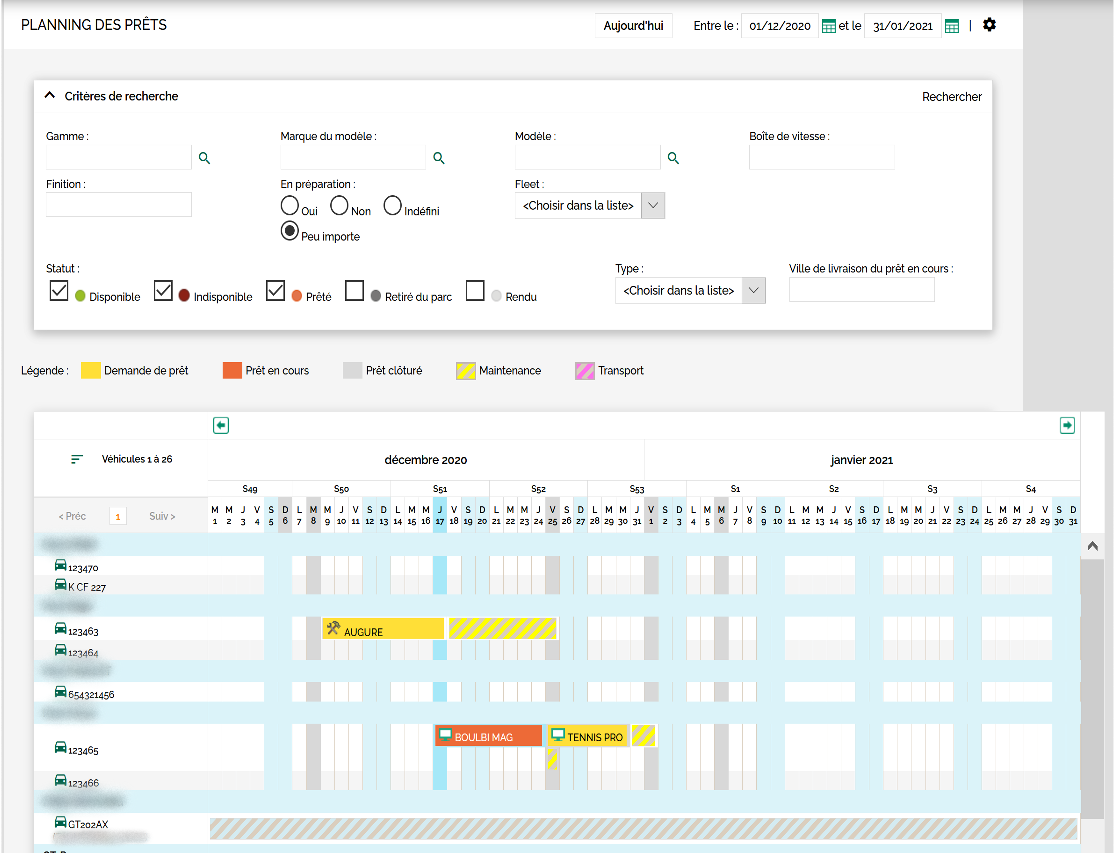Click the Modèle search magnifier icon
This screenshot has width=1114, height=854.
click(x=674, y=158)
